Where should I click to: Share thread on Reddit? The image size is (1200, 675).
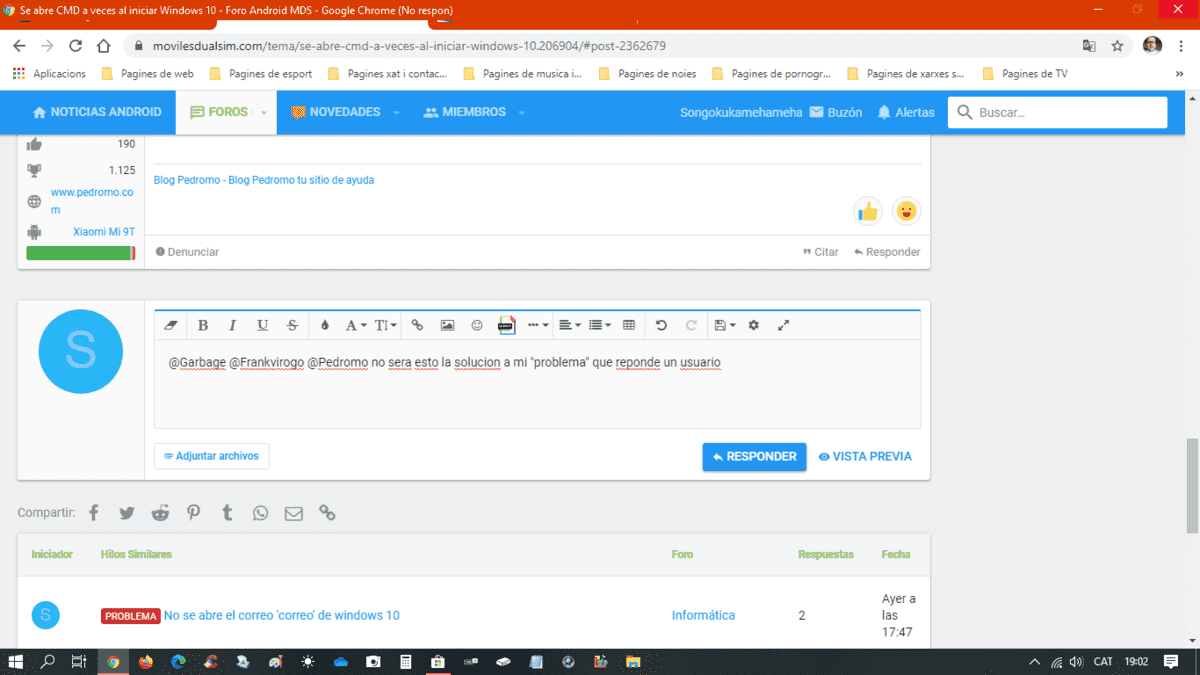pyautogui.click(x=160, y=513)
